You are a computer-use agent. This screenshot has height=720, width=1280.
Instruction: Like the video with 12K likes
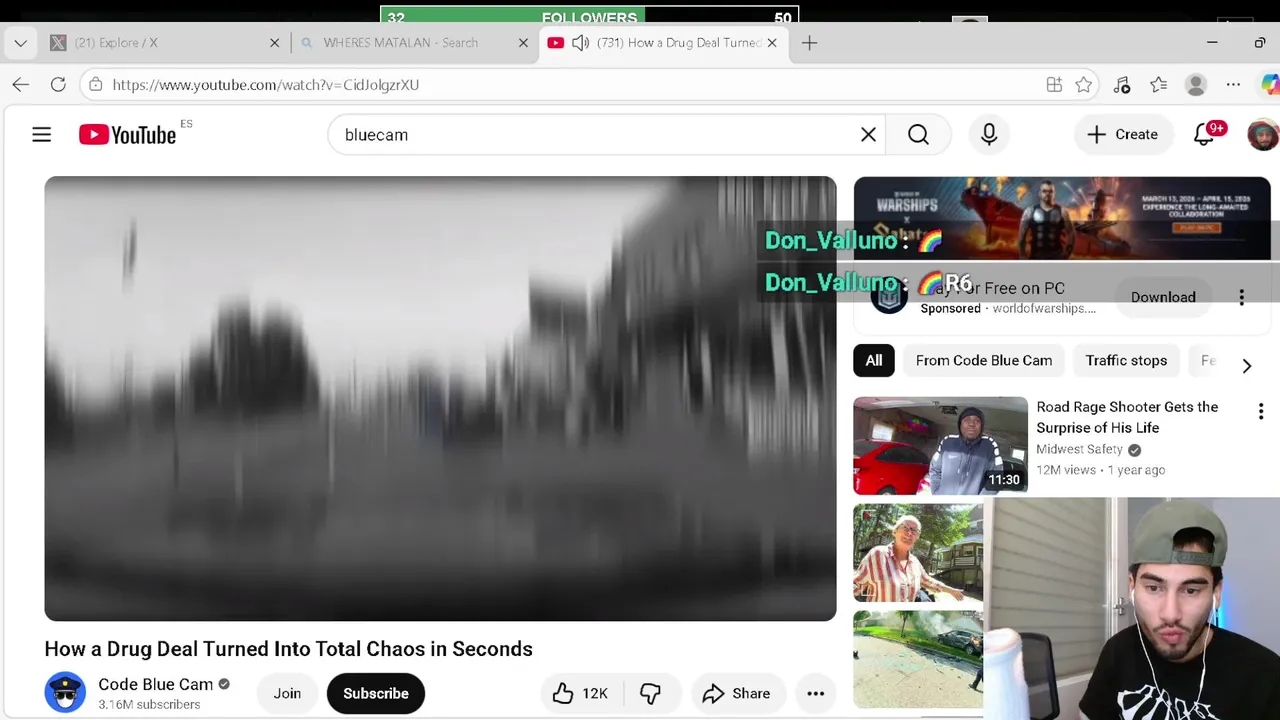pos(580,693)
